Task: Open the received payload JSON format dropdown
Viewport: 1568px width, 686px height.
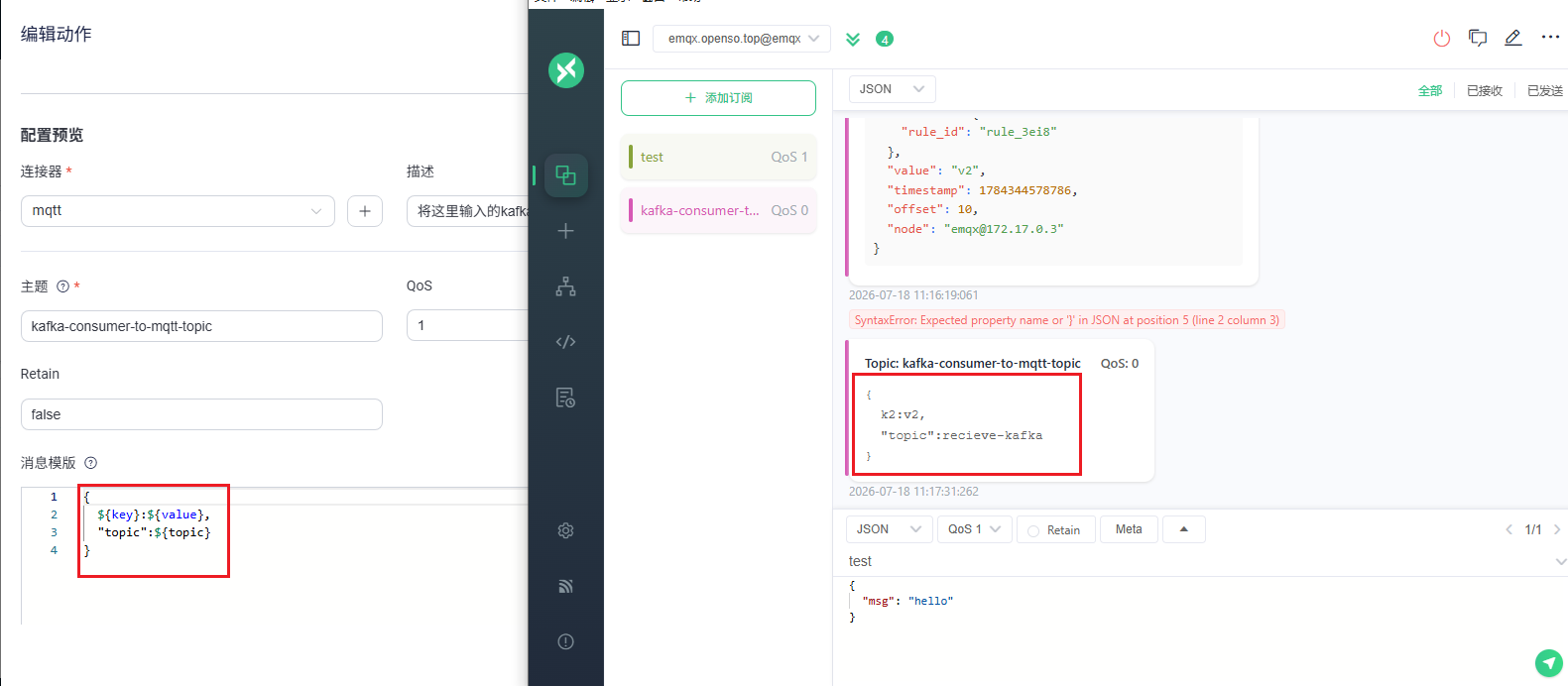Action: pos(892,89)
